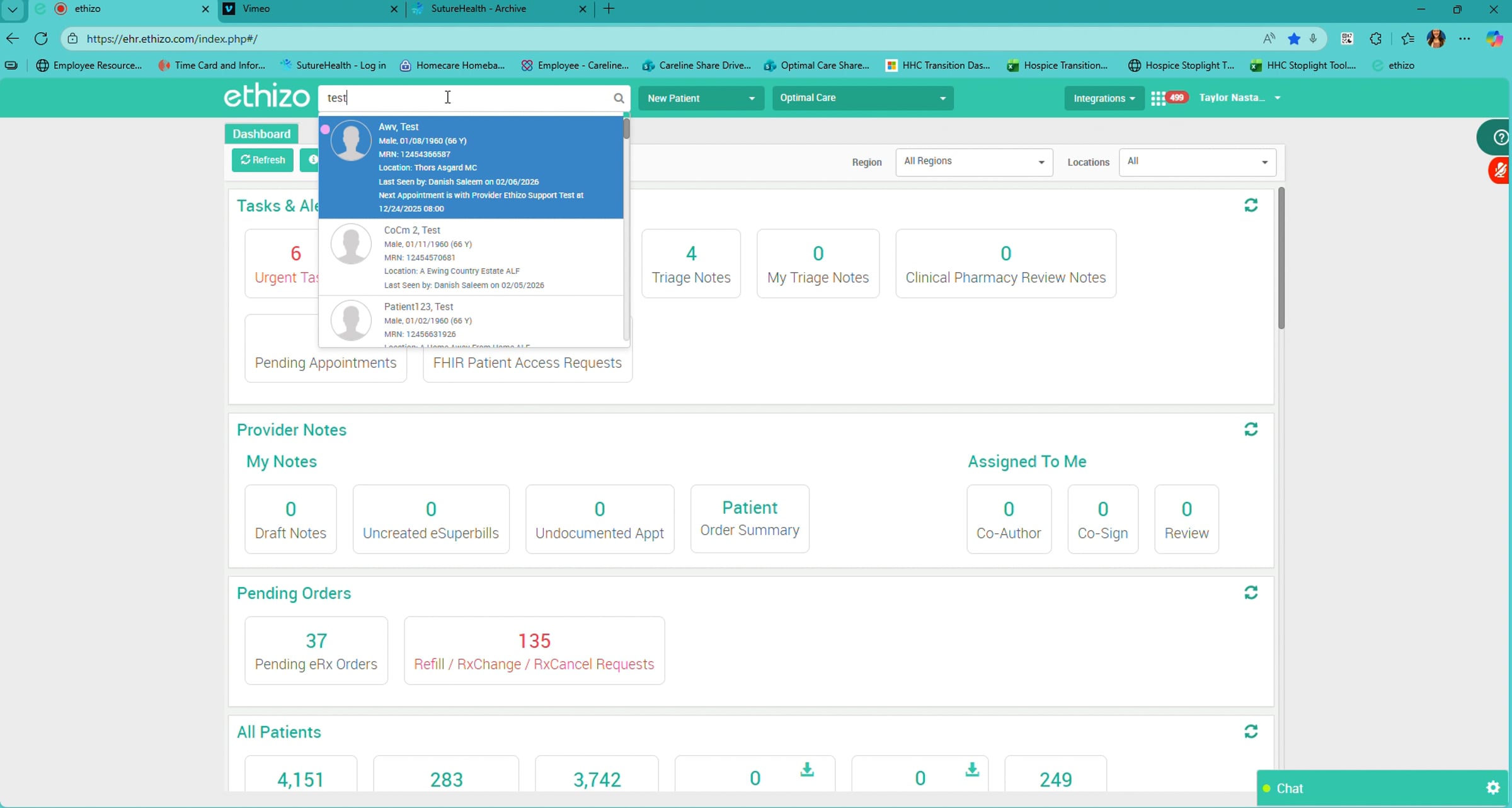Select Awv, Test patient result
Screen dimensions: 1512x808
click(471, 168)
